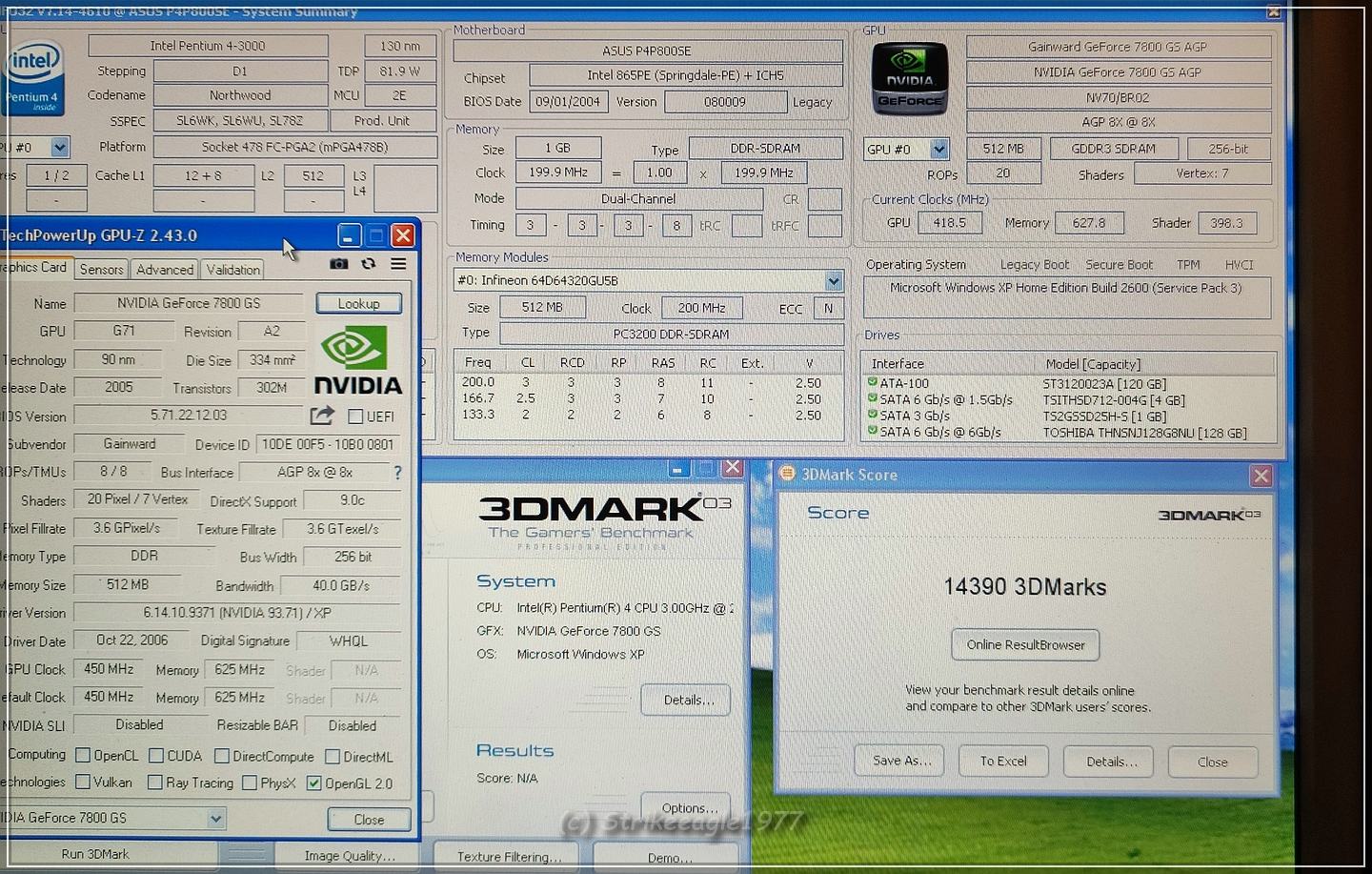This screenshot has height=874, width=1372.
Task: Click the GPU-Z refresh icon
Action: tap(368, 264)
